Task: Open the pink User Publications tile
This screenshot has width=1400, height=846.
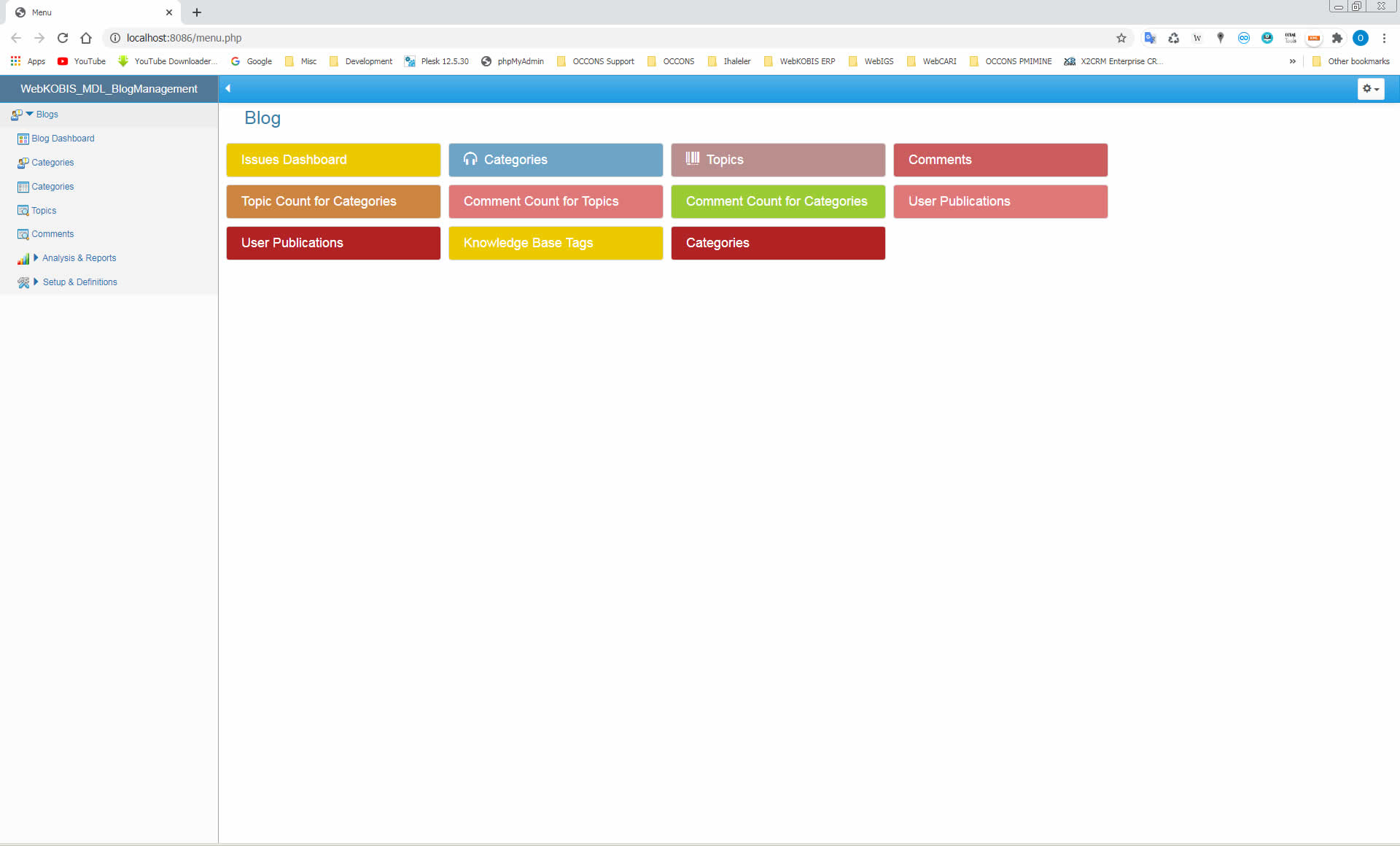Action: (x=1000, y=201)
